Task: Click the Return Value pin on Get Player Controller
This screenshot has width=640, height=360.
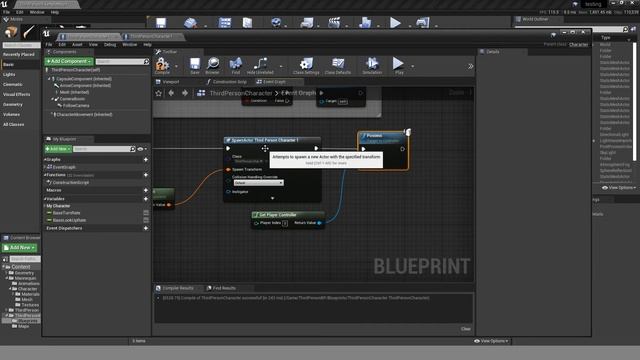Action: coord(320,223)
